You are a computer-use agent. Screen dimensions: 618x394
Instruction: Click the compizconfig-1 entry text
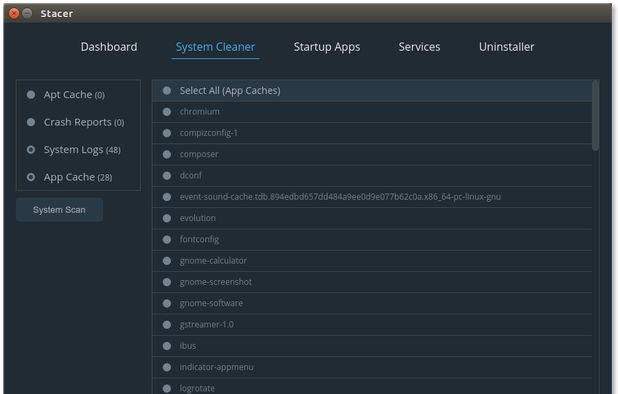point(208,133)
